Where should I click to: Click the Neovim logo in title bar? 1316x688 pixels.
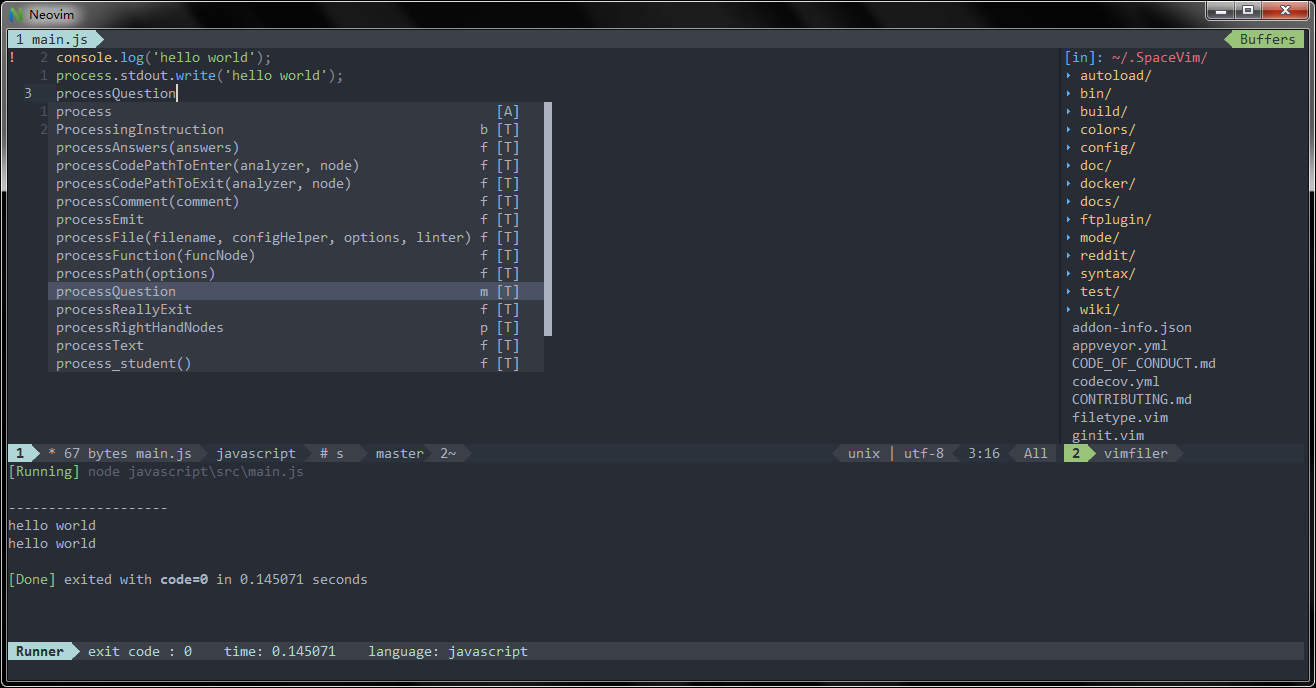pos(16,14)
